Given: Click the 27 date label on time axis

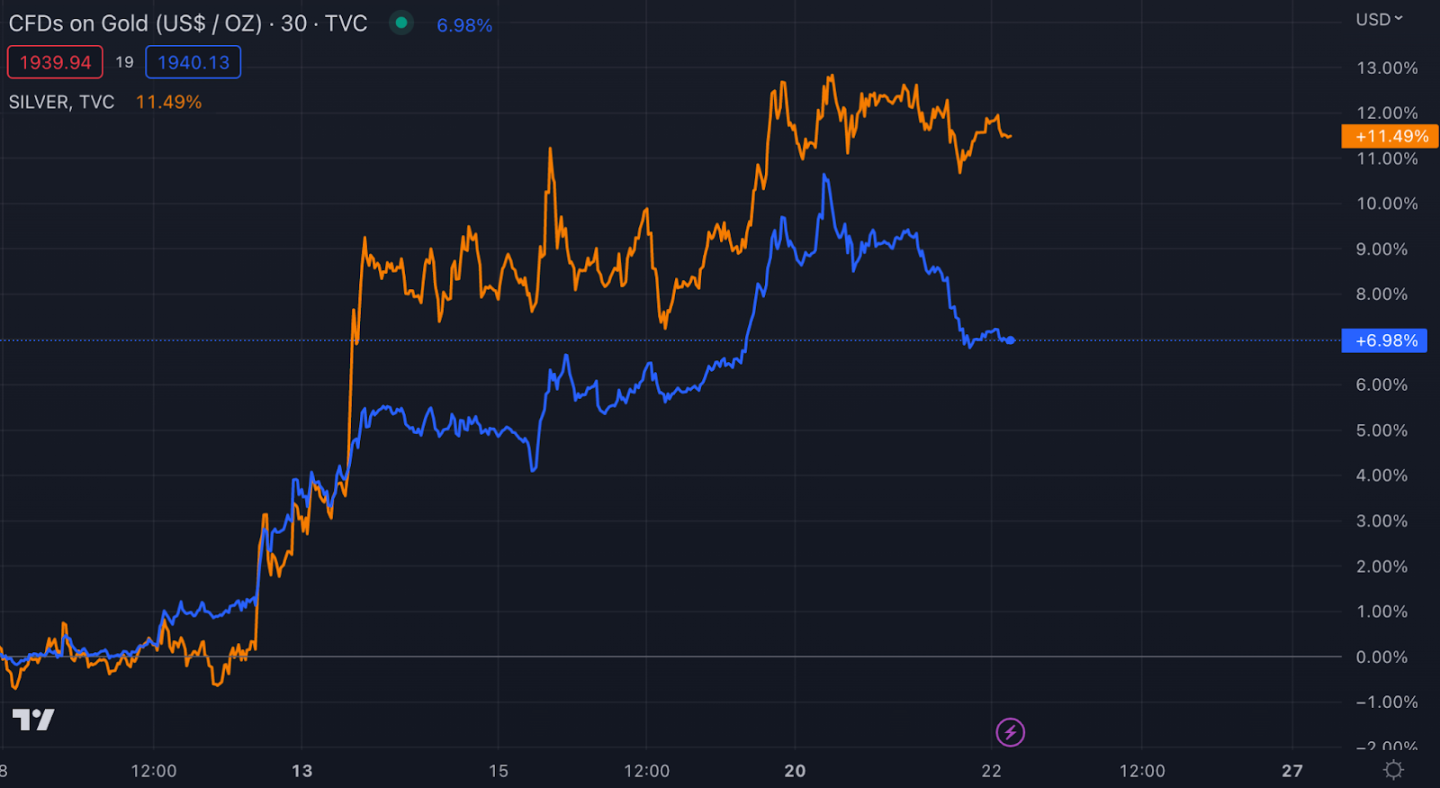Looking at the screenshot, I should 1292,770.
